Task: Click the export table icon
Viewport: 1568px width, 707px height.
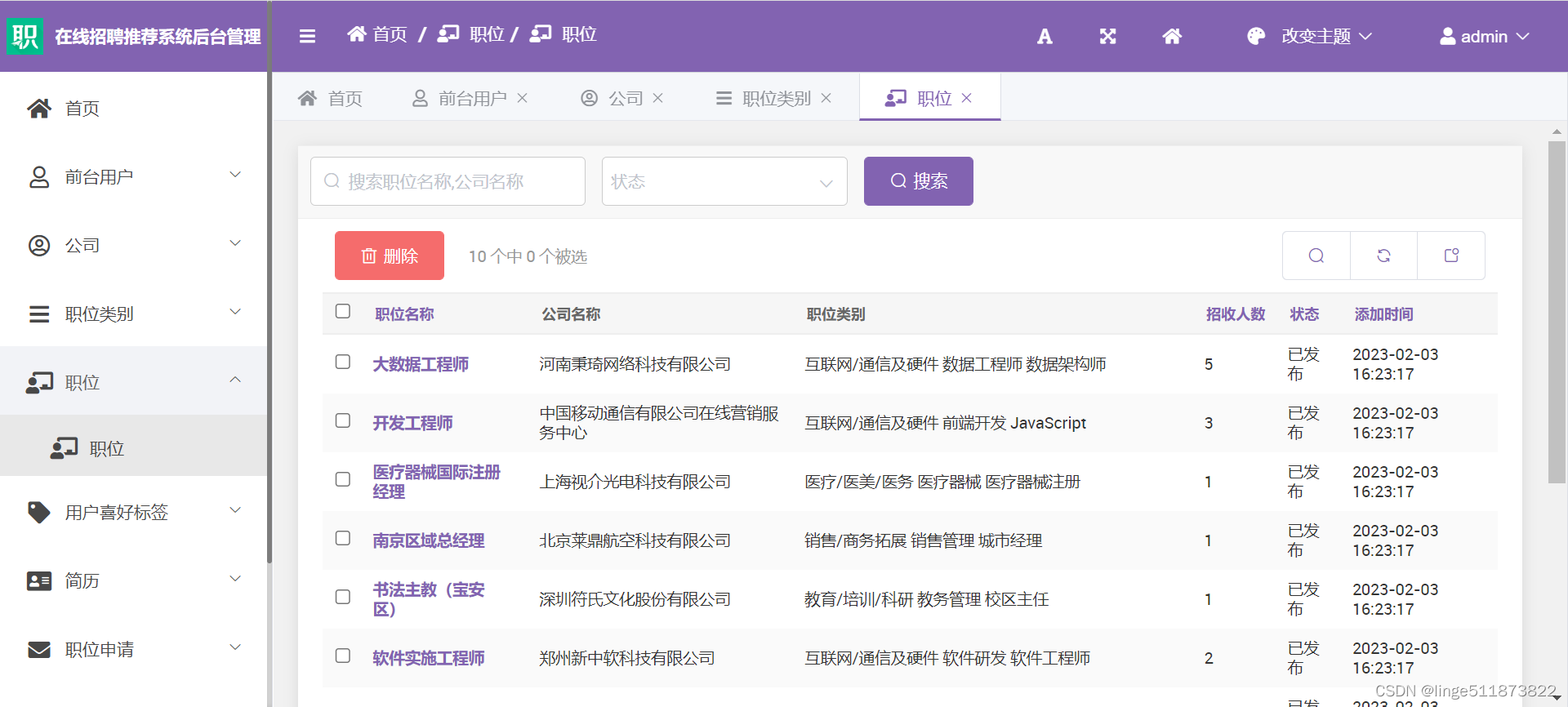Action: pyautogui.click(x=1451, y=256)
